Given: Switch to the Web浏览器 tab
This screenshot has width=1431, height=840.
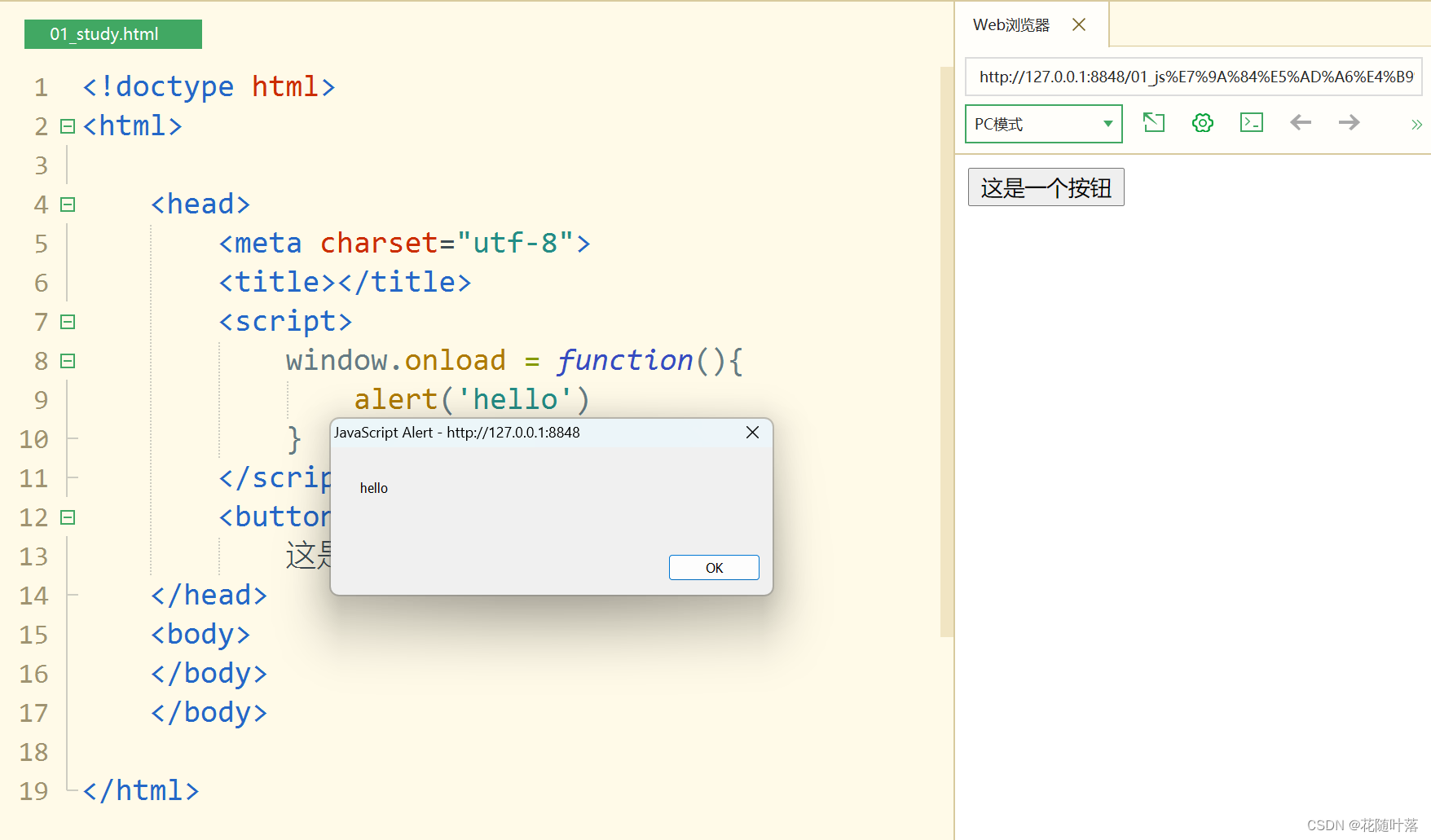Looking at the screenshot, I should point(1011,24).
